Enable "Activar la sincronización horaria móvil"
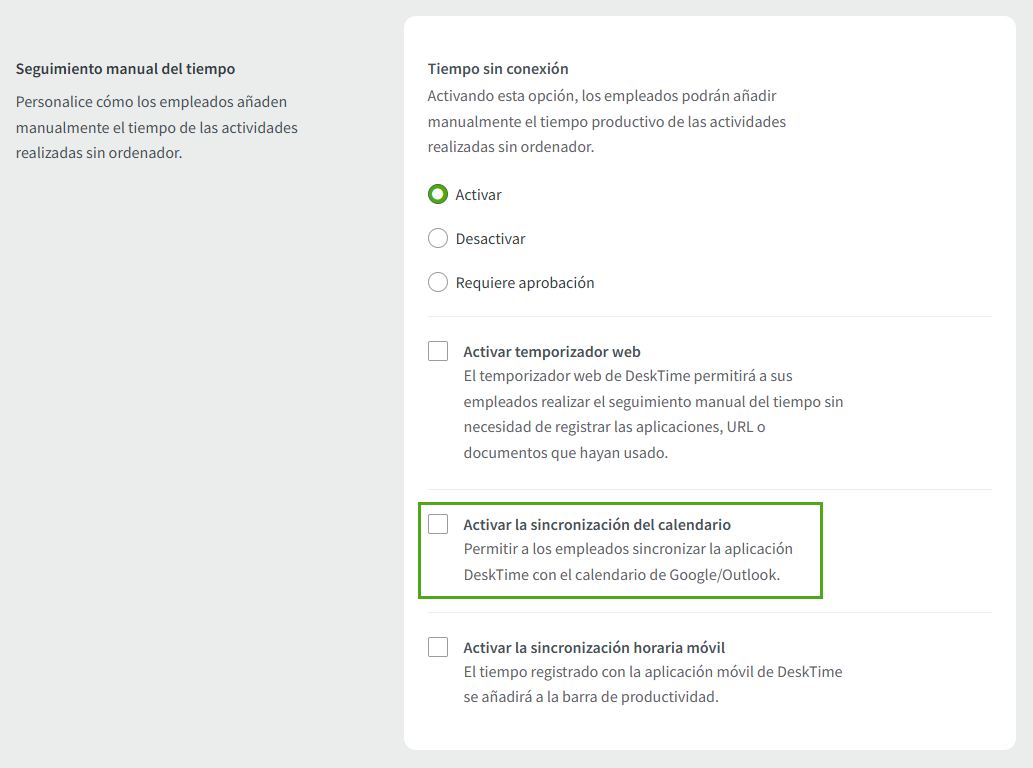 [x=437, y=647]
